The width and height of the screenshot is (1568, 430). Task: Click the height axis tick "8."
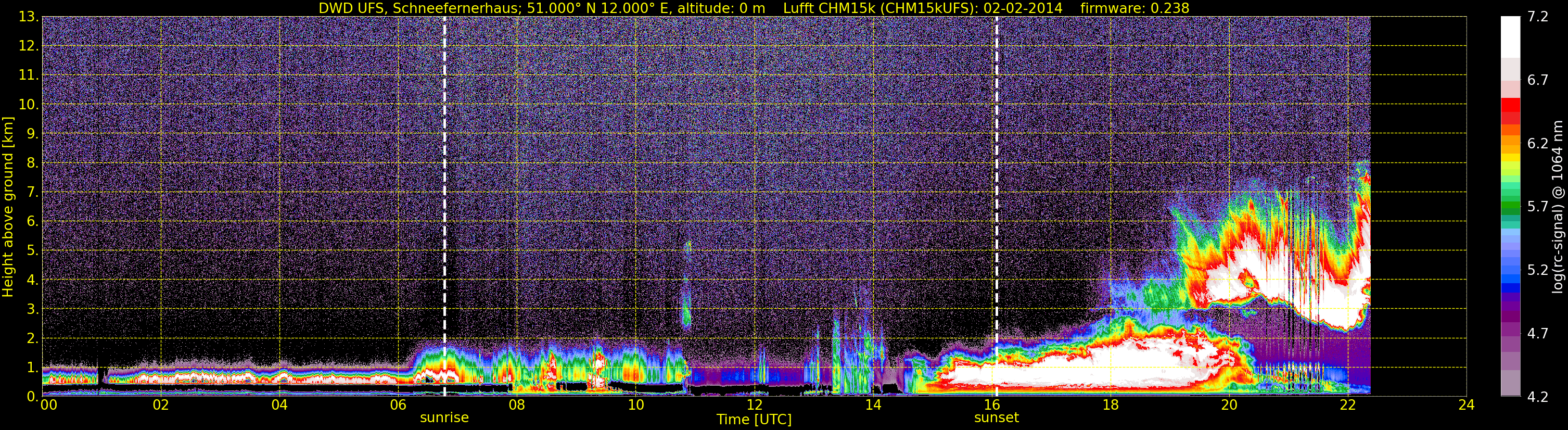click(32, 162)
